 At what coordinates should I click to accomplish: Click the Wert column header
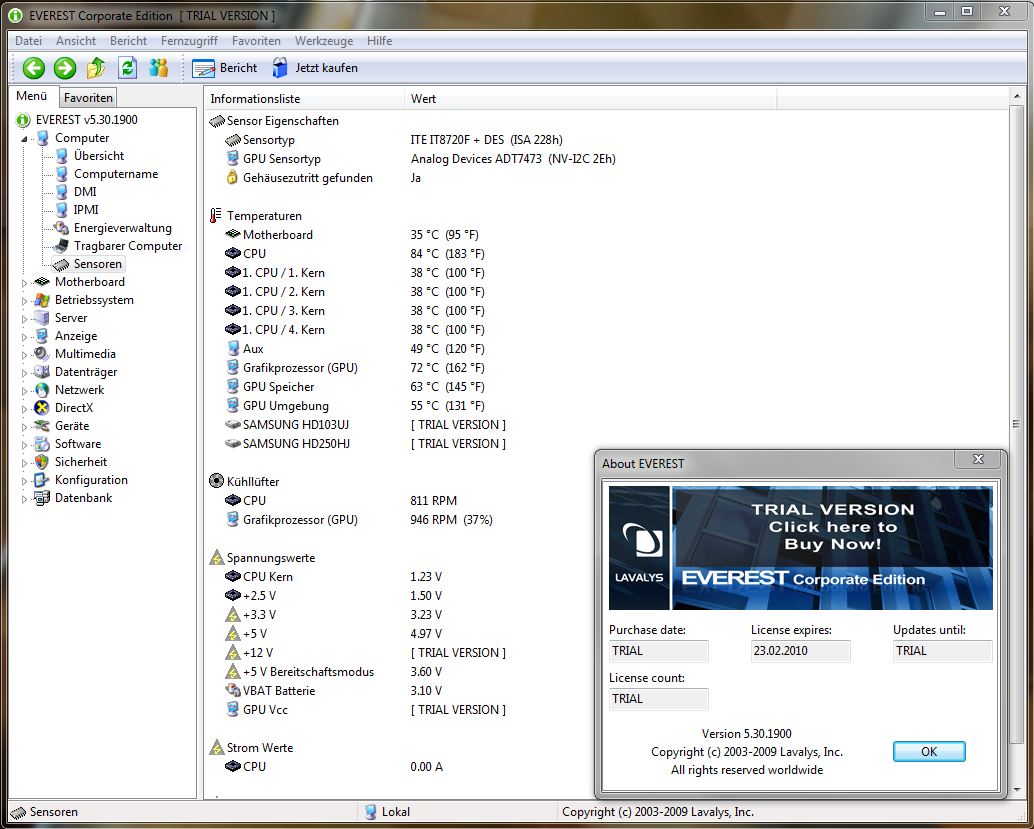pyautogui.click(x=591, y=99)
